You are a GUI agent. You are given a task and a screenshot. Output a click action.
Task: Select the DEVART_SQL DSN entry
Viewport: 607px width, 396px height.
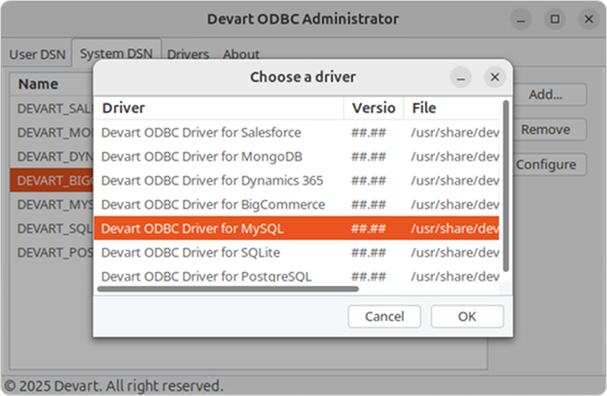(52, 229)
